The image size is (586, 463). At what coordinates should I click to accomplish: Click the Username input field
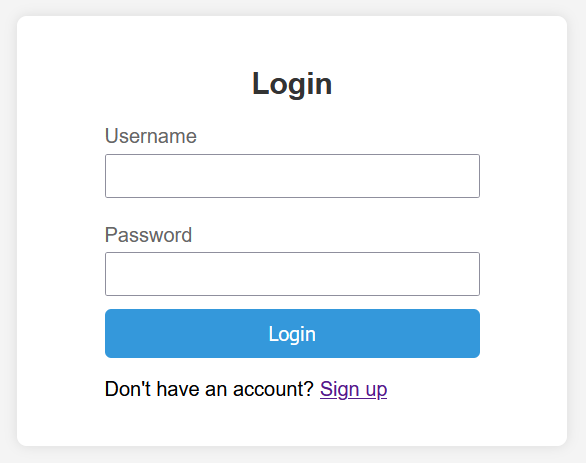[x=292, y=176]
